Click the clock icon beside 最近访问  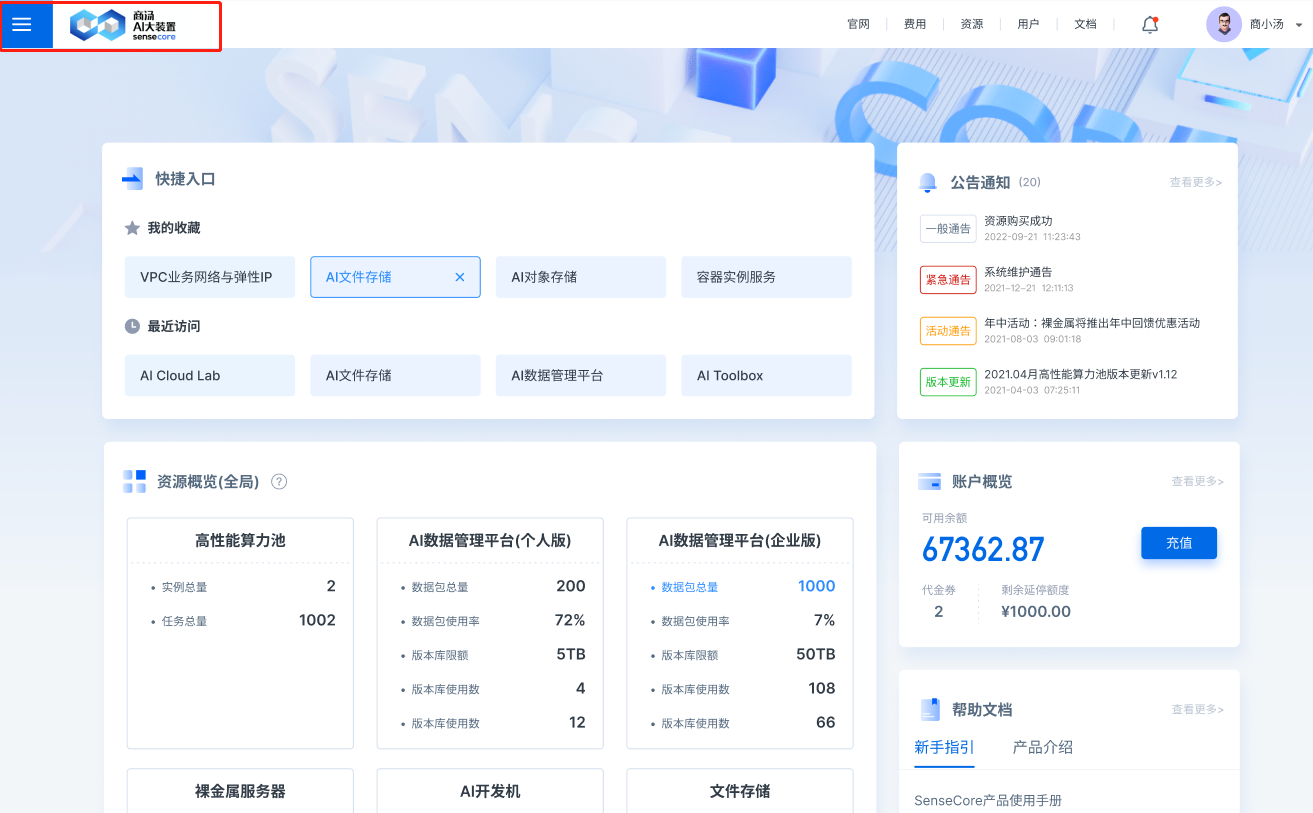(x=132, y=326)
